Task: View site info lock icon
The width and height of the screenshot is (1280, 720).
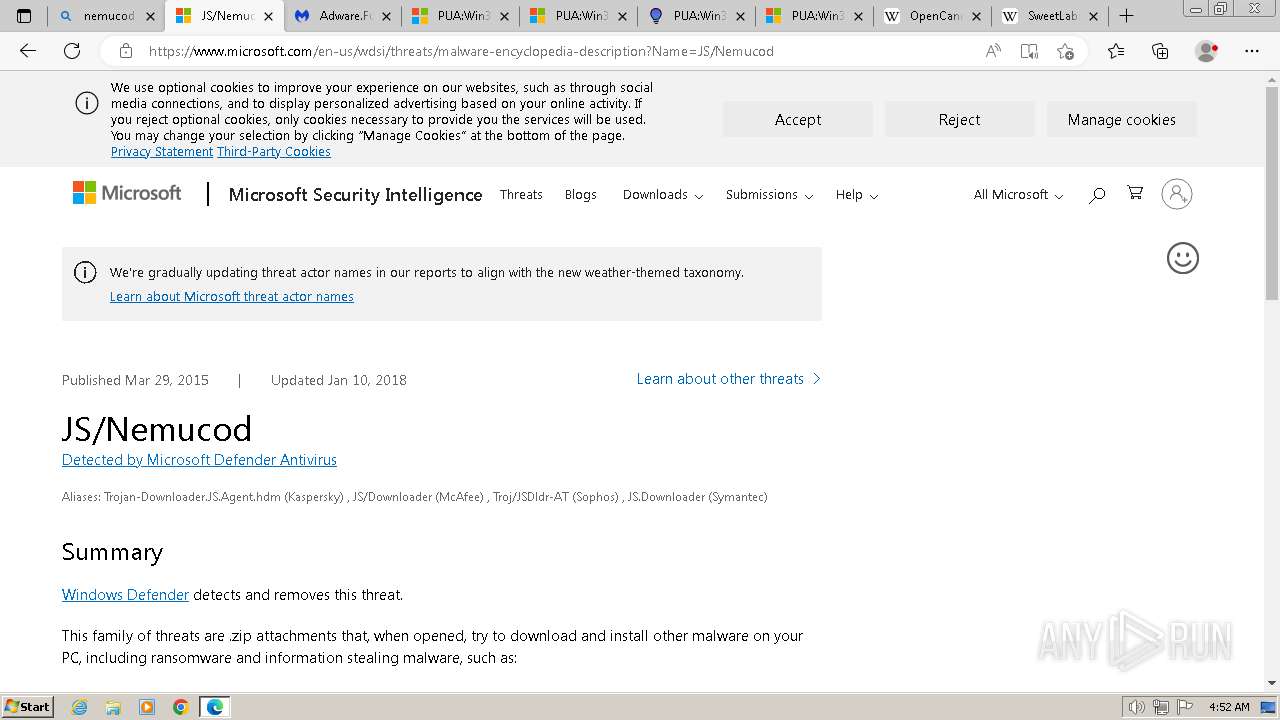Action: (126, 51)
